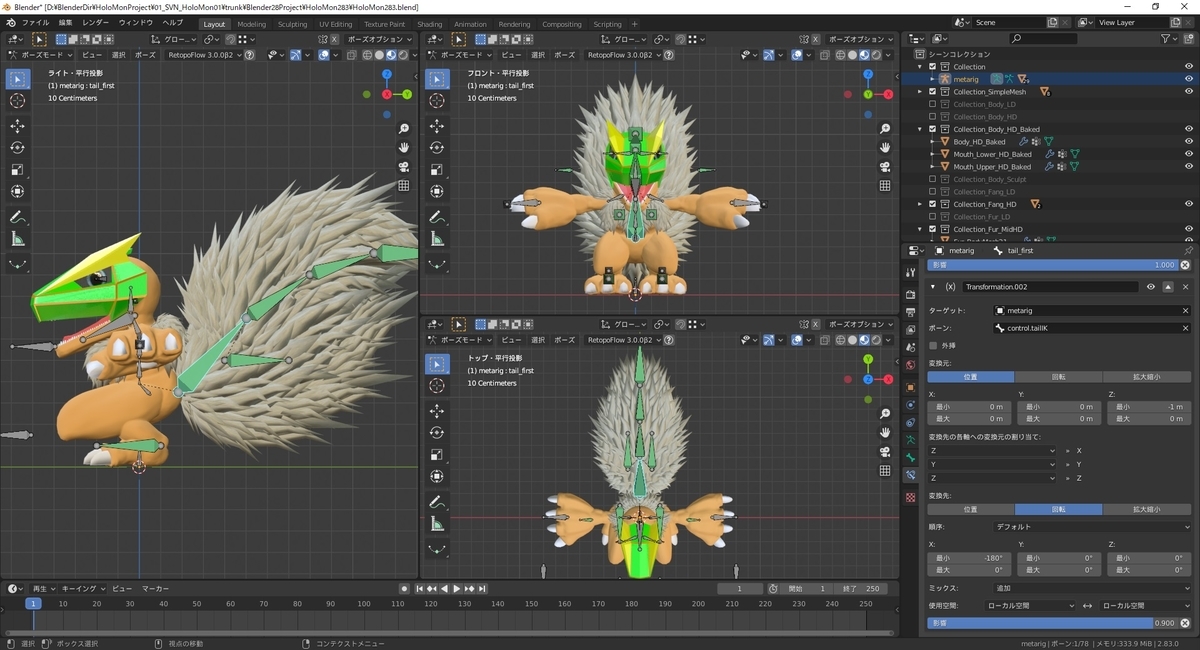Viewport: 1200px width, 650px height.
Task: Switch ortho/perspective grid icon in left viewport
Action: point(404,186)
